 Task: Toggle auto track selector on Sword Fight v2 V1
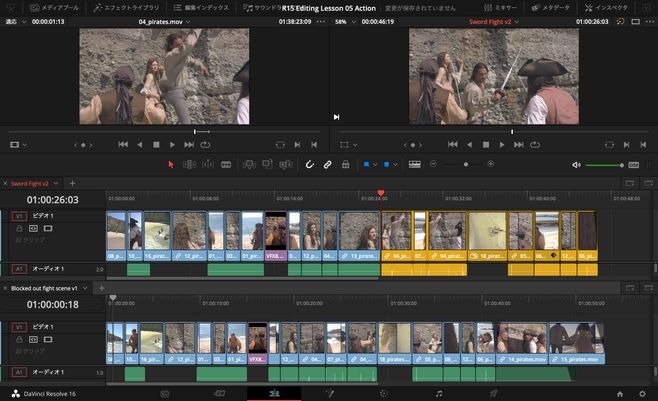[33, 229]
